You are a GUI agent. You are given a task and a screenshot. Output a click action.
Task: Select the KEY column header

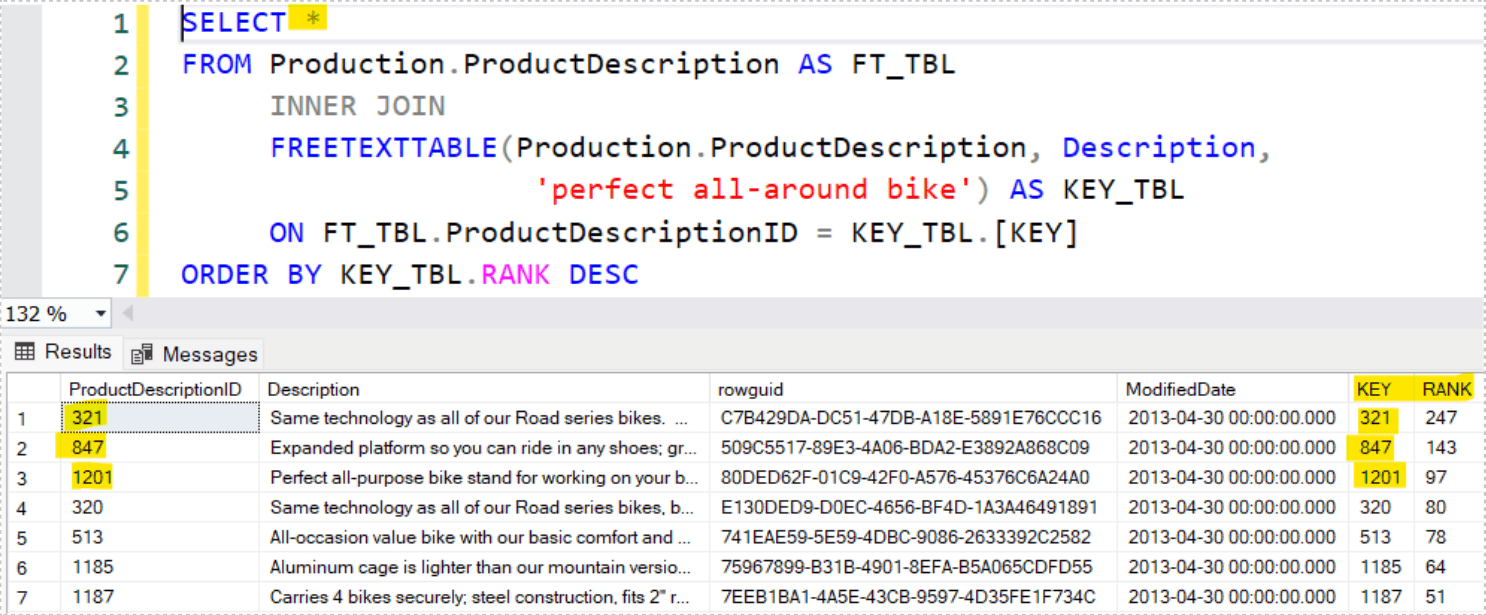click(1373, 389)
